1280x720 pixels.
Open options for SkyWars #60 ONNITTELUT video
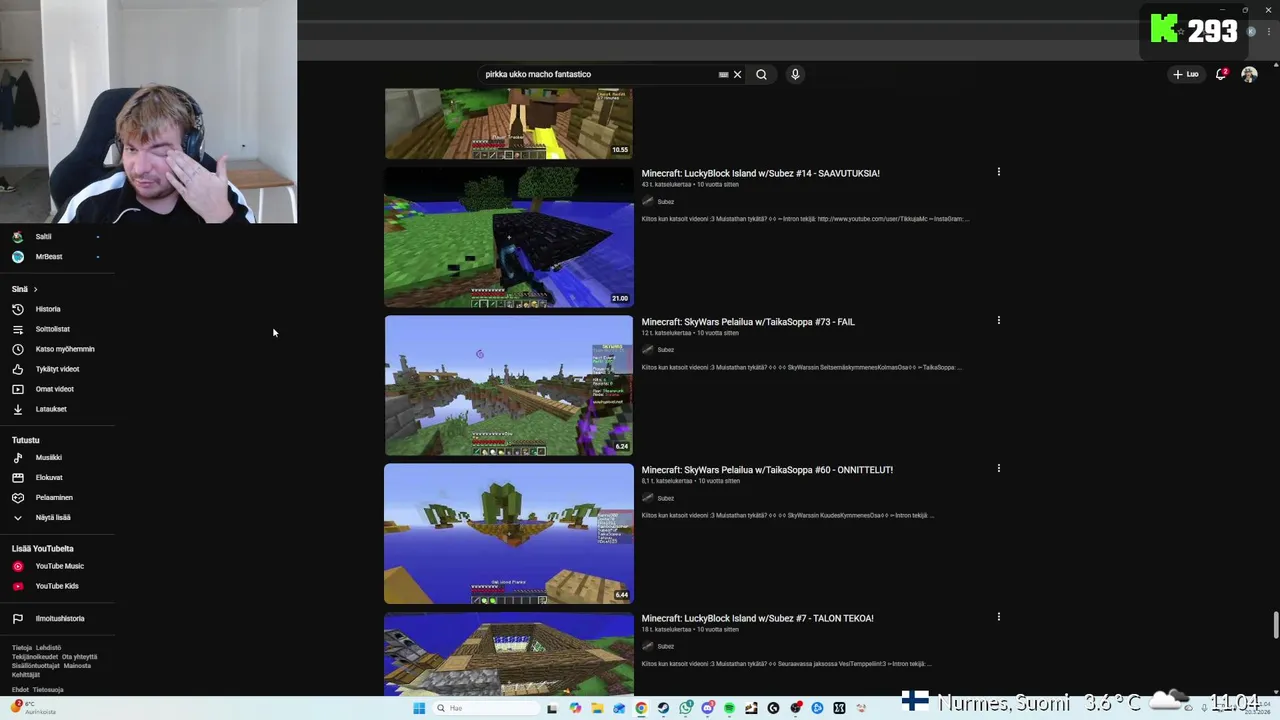(998, 469)
